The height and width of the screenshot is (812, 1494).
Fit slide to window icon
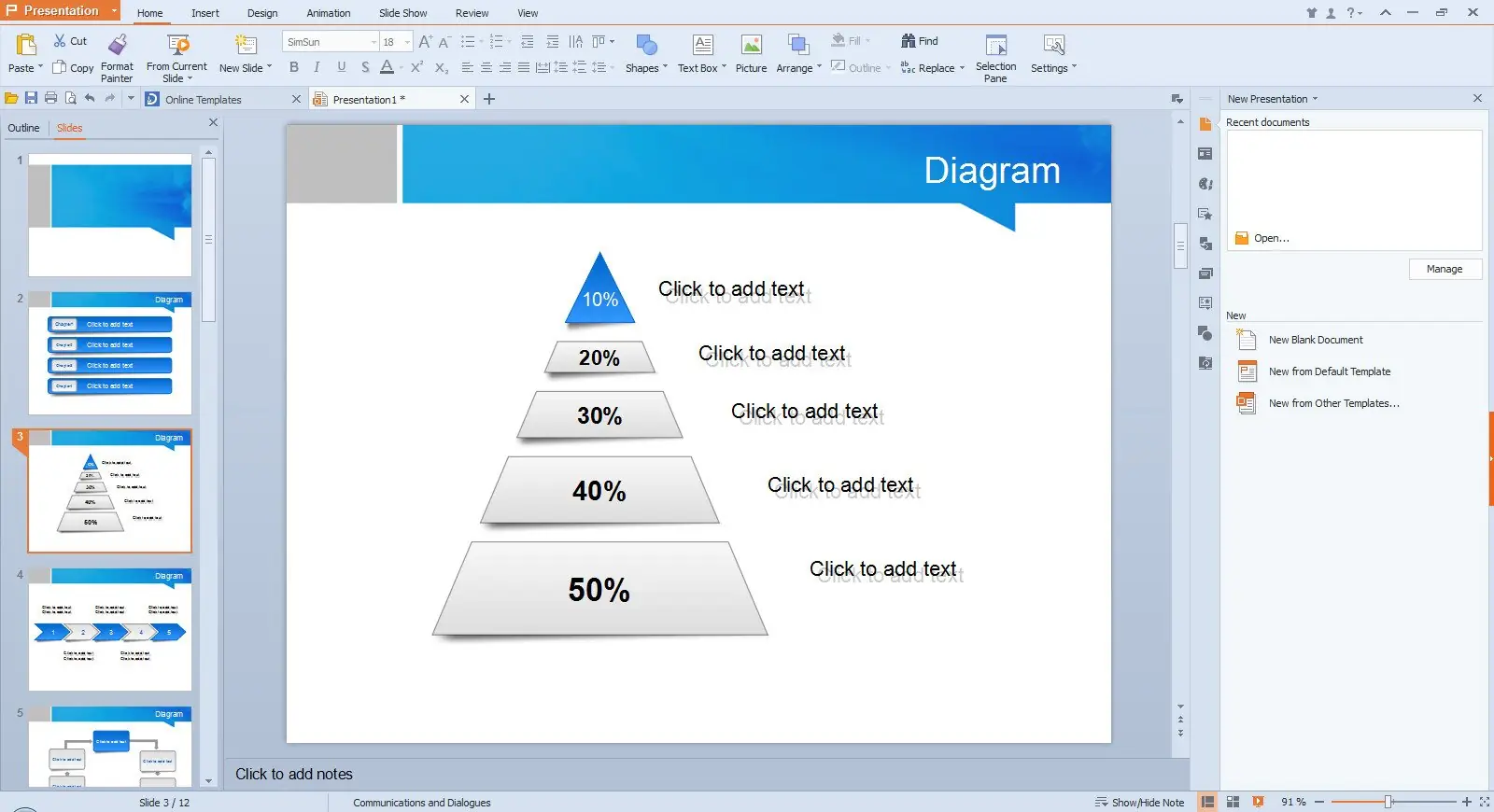pyautogui.click(x=1485, y=802)
